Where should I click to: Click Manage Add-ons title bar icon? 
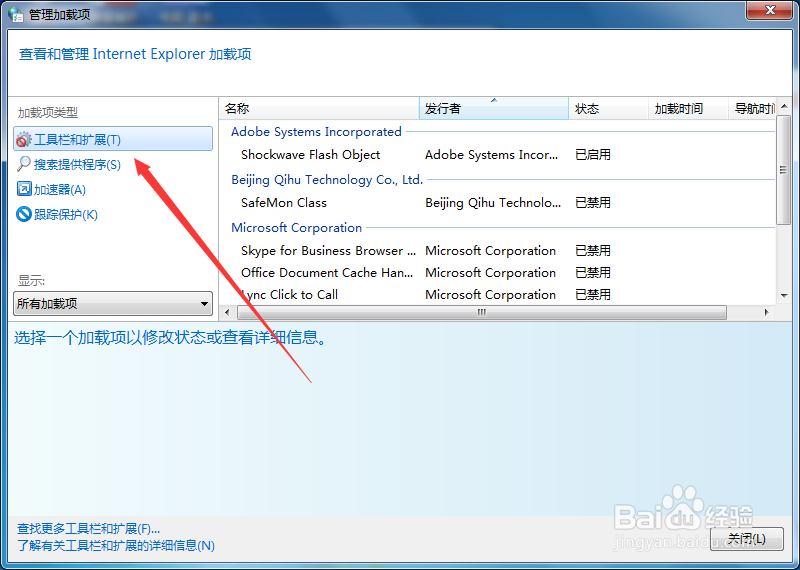point(16,14)
